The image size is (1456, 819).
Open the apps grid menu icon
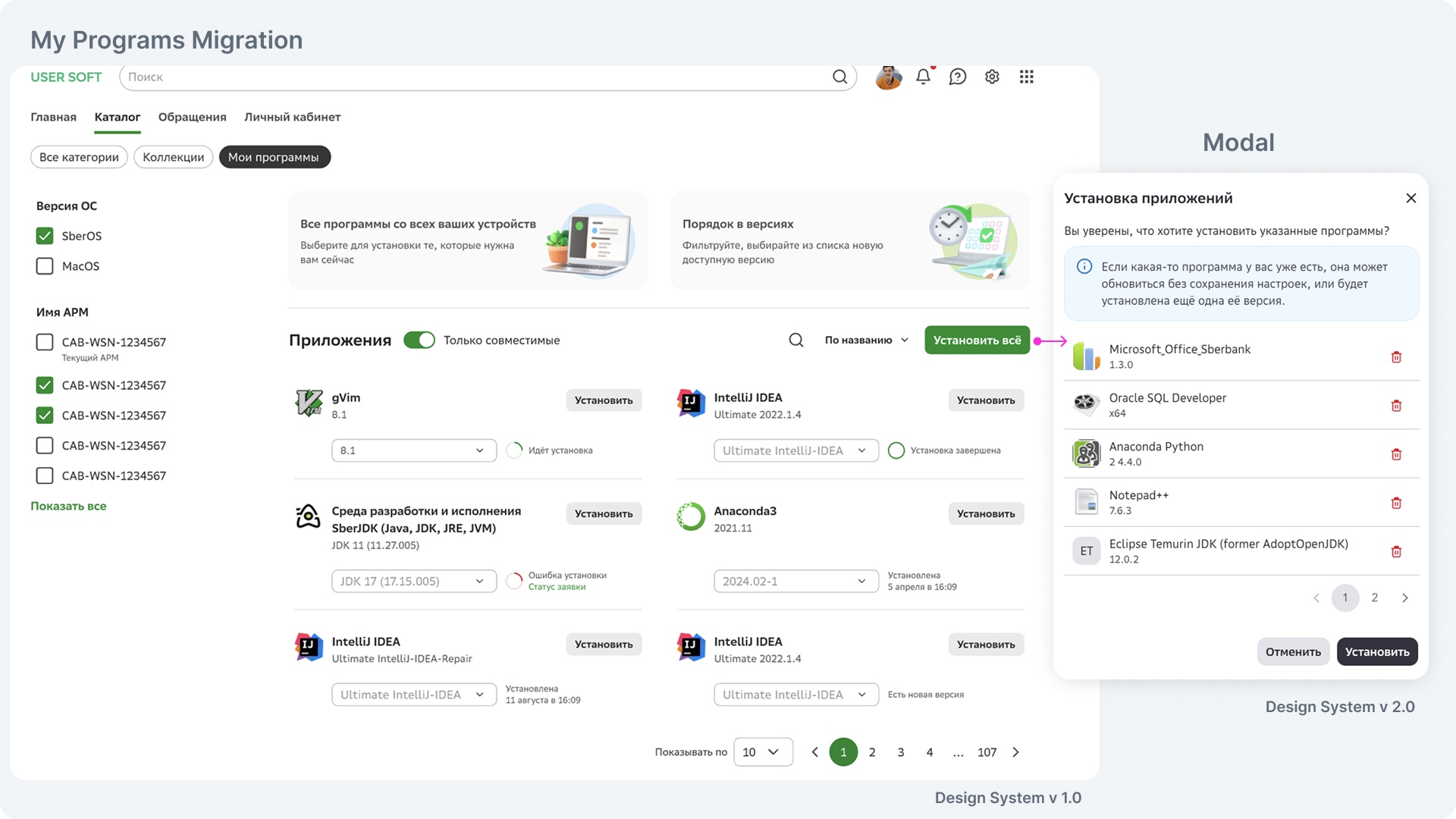[x=1027, y=77]
